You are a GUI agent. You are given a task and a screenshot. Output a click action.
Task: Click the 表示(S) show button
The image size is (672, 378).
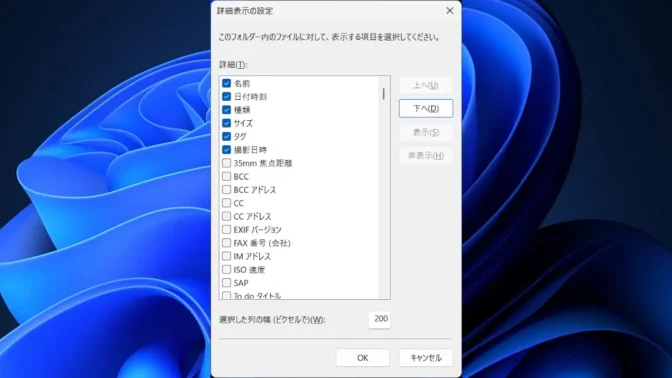[x=426, y=132]
